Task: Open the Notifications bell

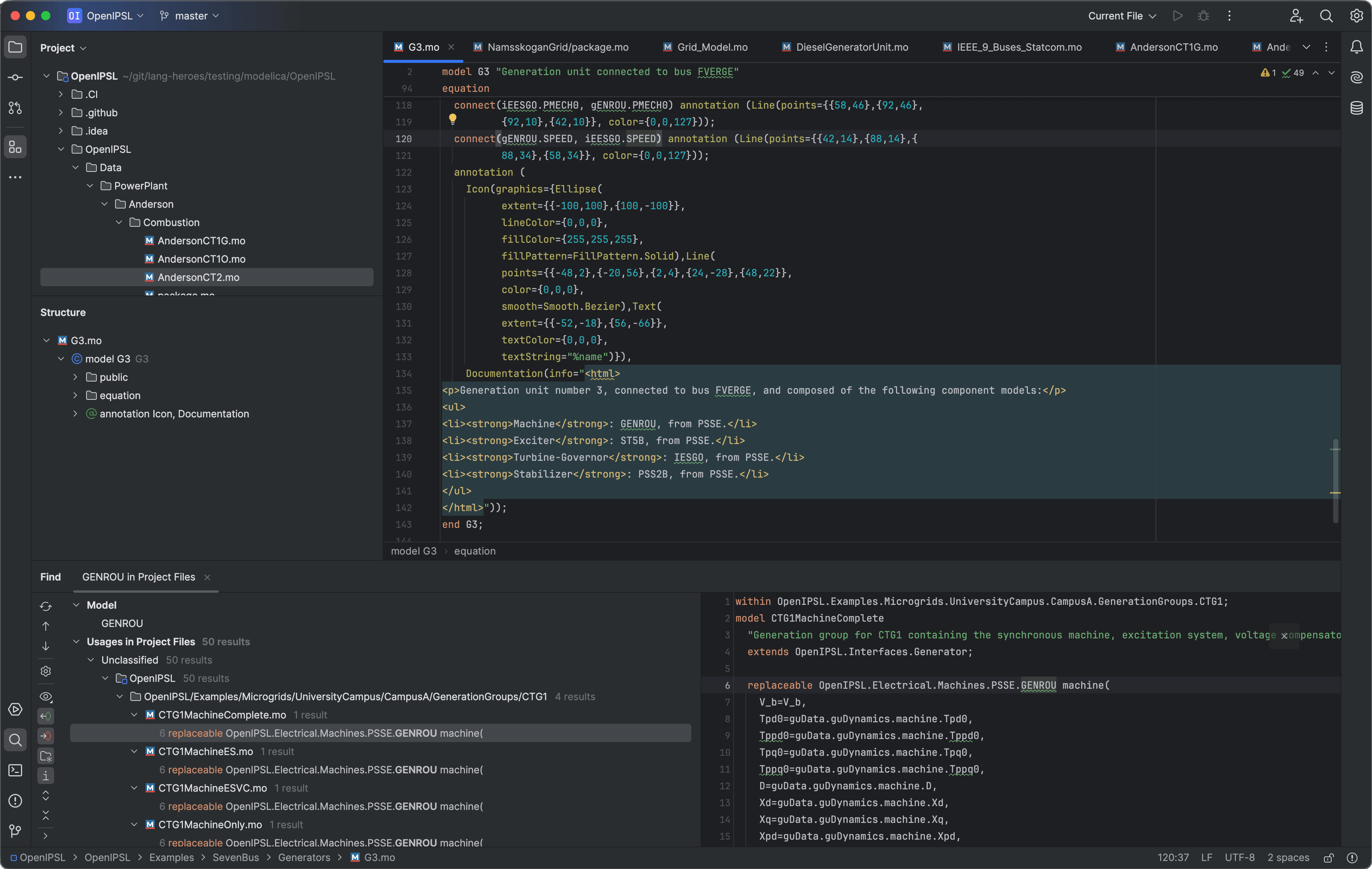Action: (1357, 47)
